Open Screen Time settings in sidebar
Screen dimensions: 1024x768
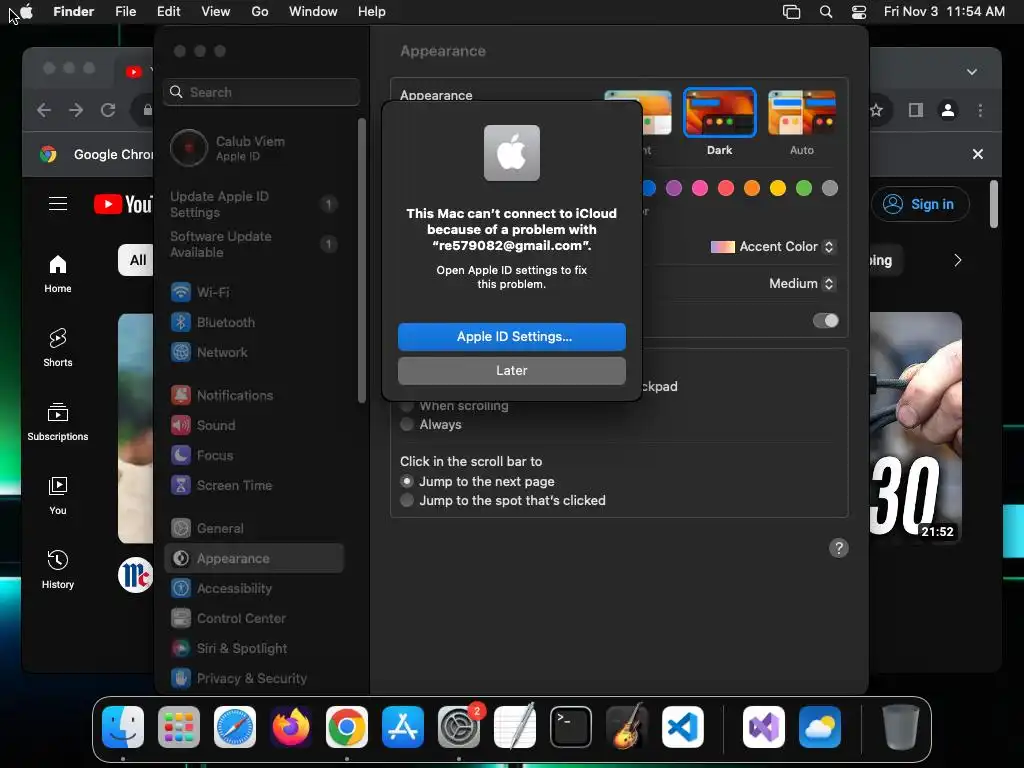coord(255,485)
